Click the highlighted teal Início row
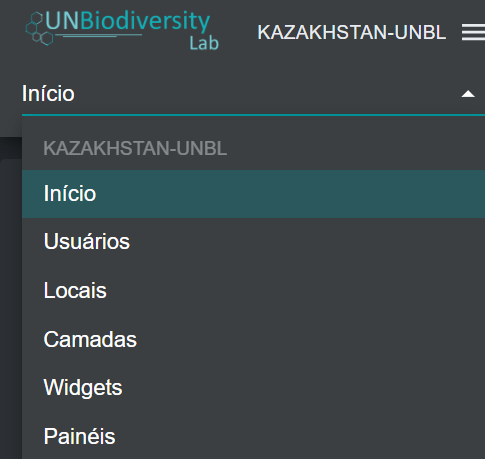Viewport: 485px width, 459px height. coord(253,194)
